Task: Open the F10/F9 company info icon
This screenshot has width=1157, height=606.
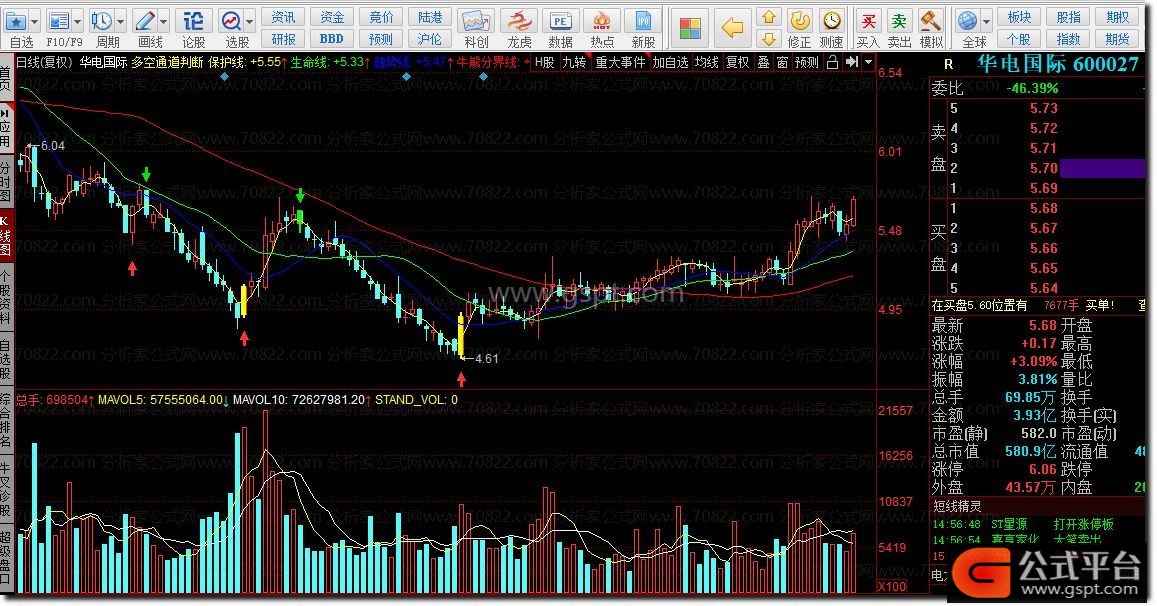Action: 58,21
